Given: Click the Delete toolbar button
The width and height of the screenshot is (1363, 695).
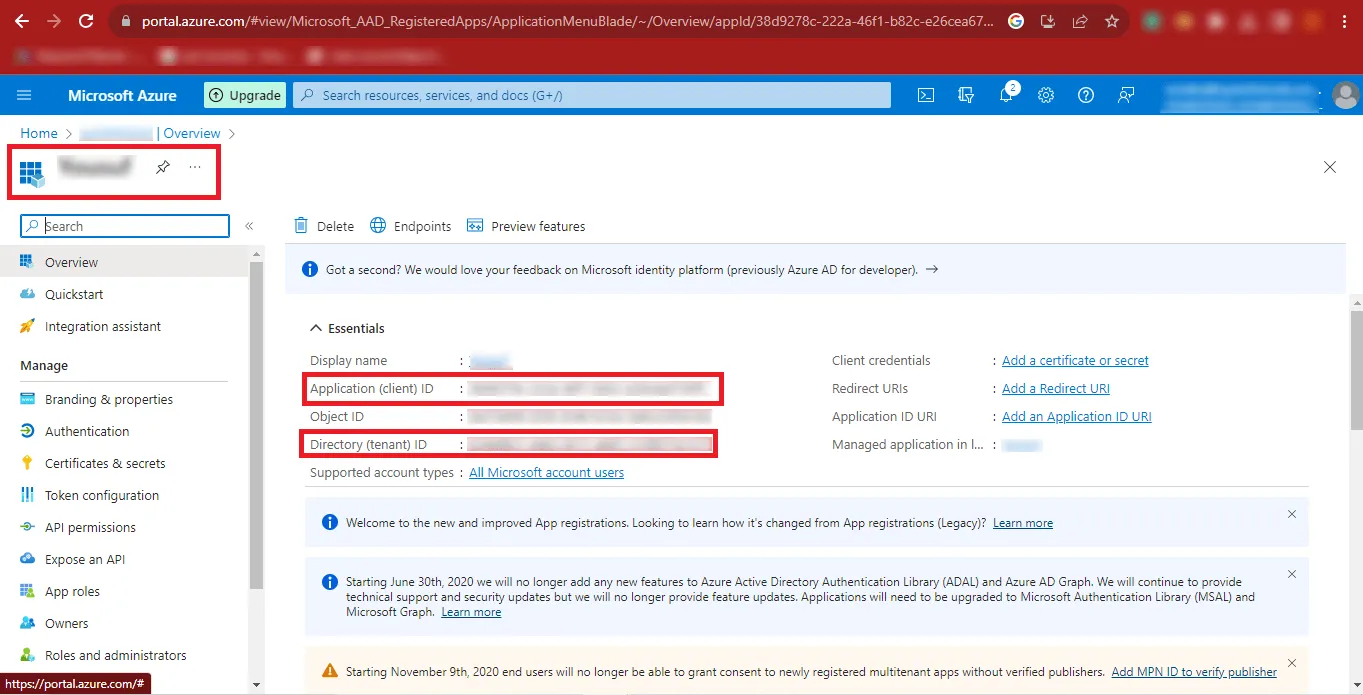Looking at the screenshot, I should coord(325,226).
